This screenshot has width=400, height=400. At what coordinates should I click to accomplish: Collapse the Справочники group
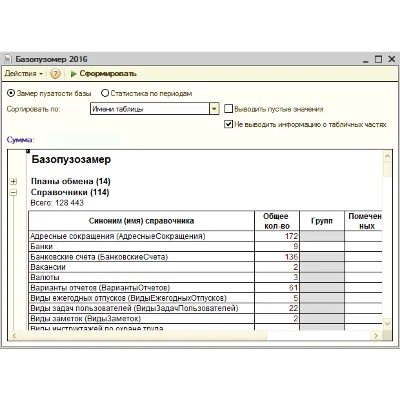pyautogui.click(x=13, y=193)
